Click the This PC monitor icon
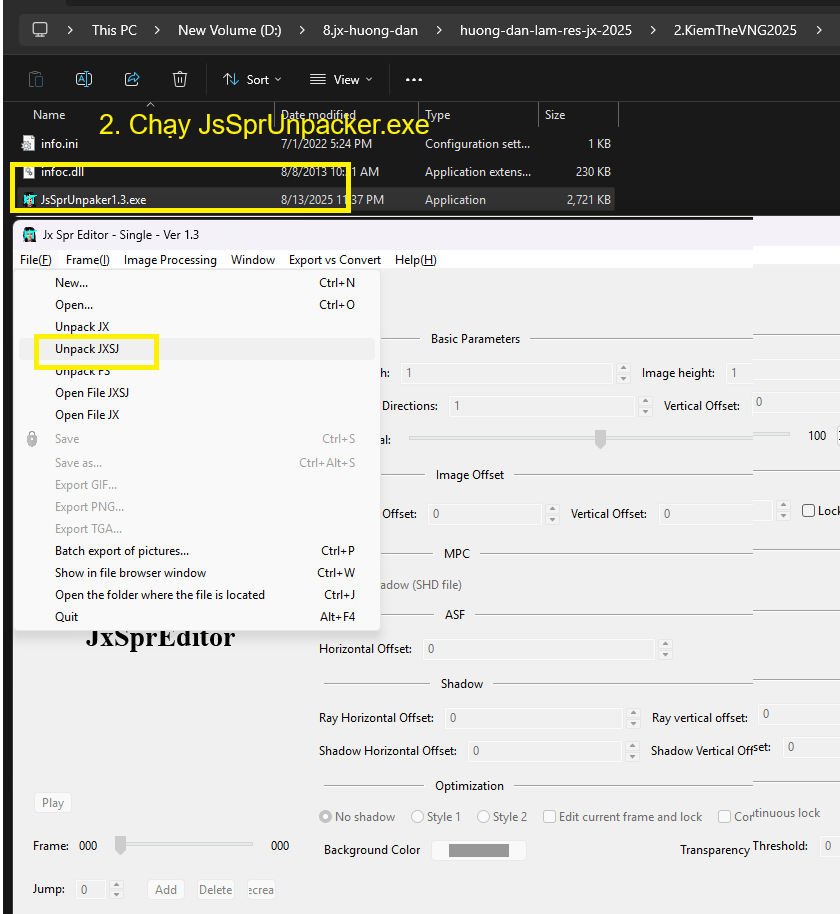Viewport: 840px width, 914px height. (x=40, y=30)
